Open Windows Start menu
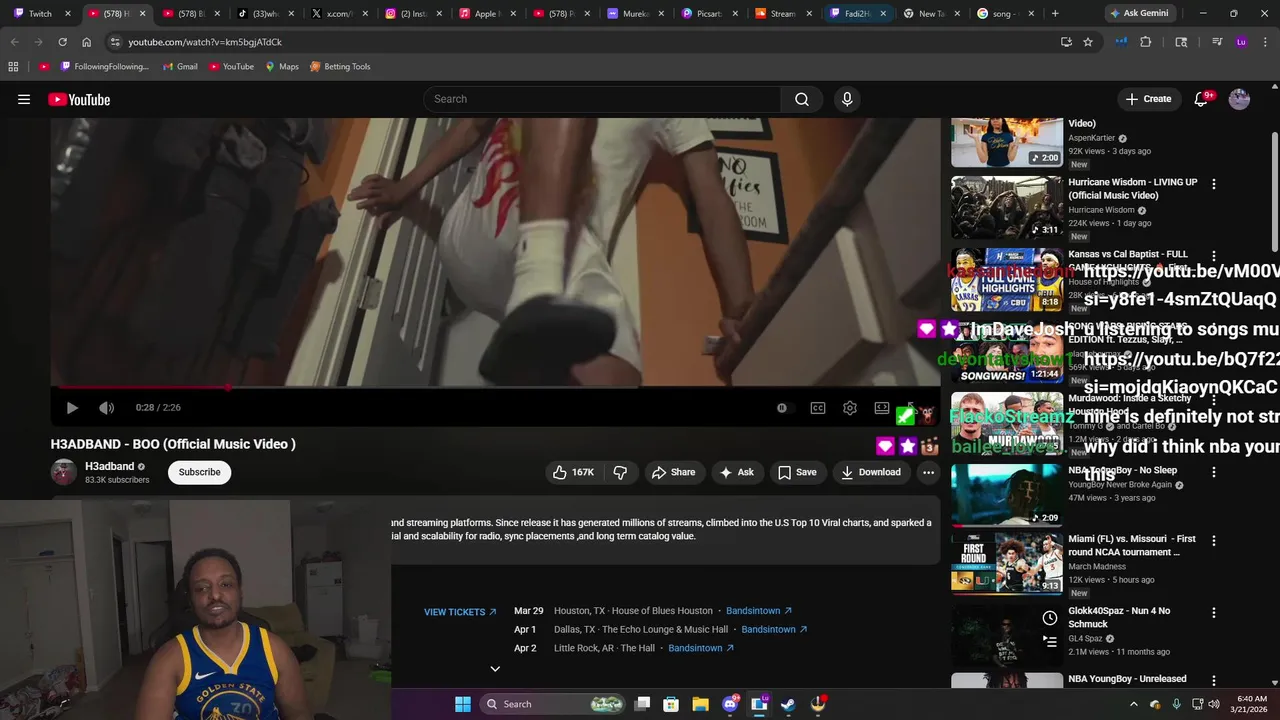Viewport: 1280px width, 720px height. (463, 704)
